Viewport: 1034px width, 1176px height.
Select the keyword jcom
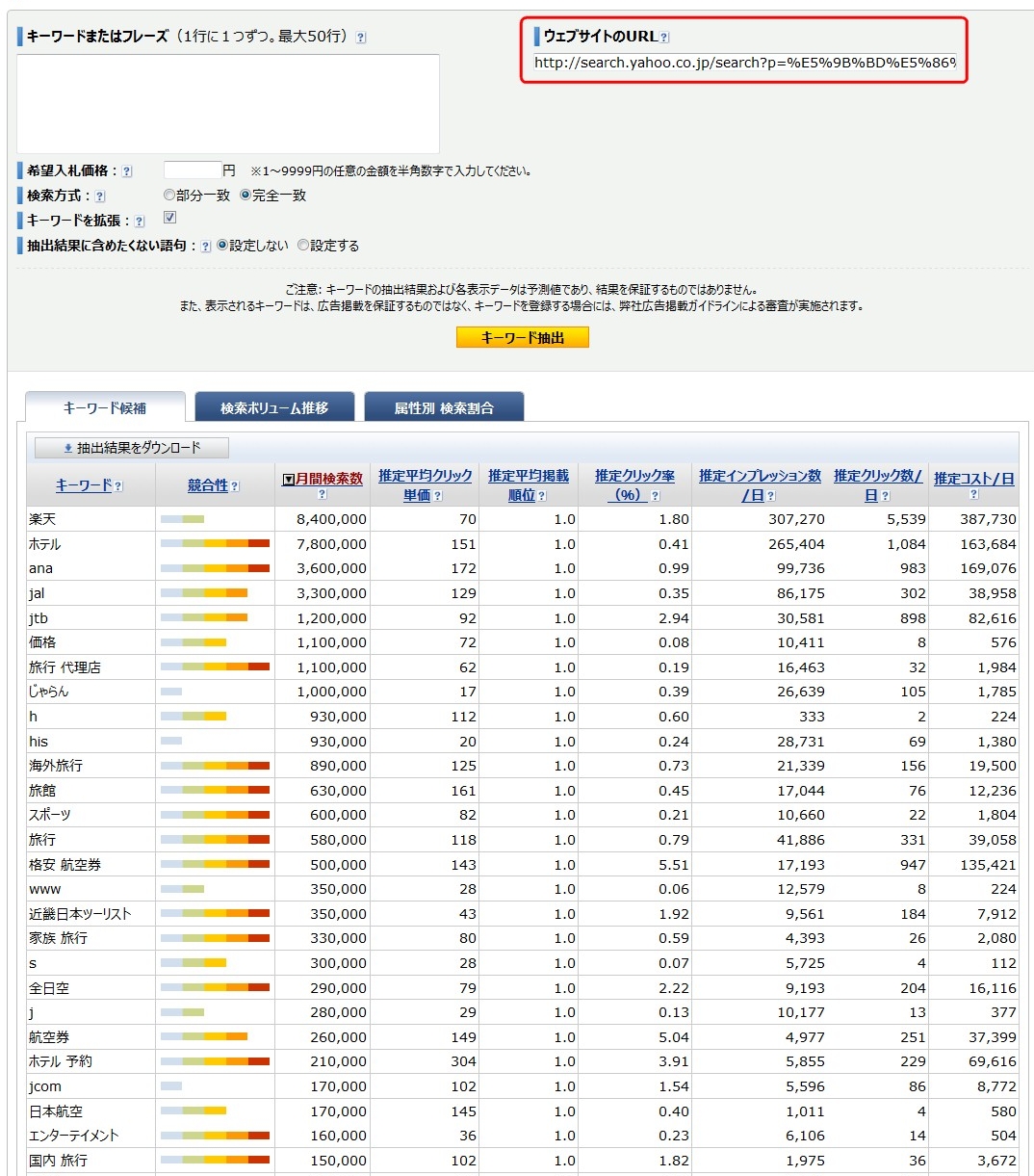(45, 1086)
